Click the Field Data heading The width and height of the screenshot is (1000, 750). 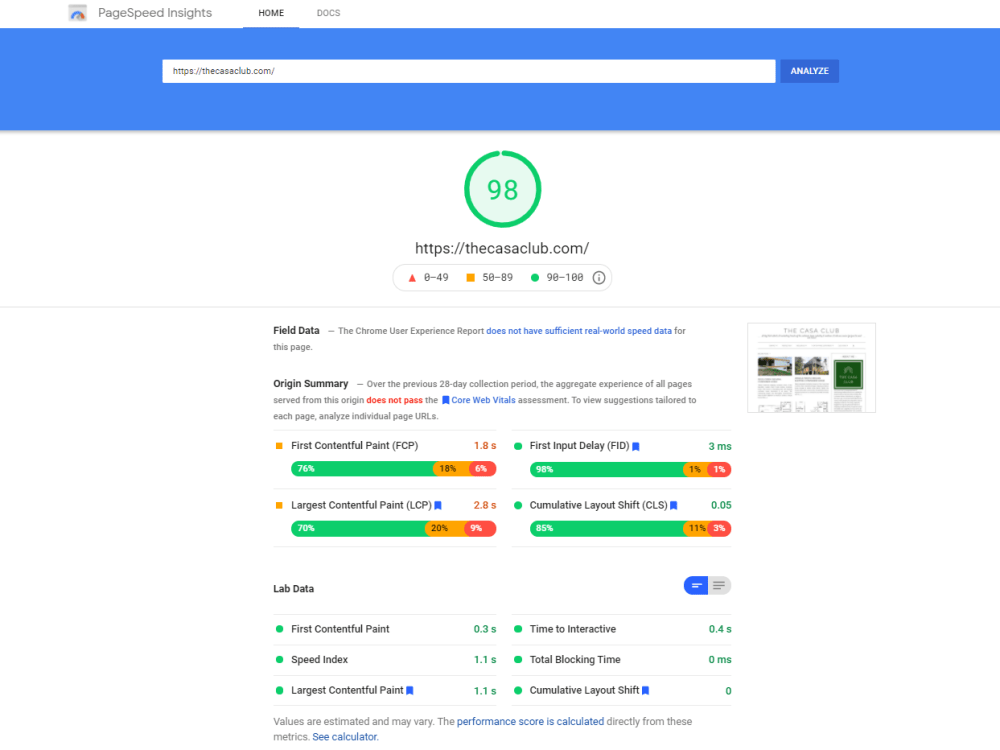(297, 330)
